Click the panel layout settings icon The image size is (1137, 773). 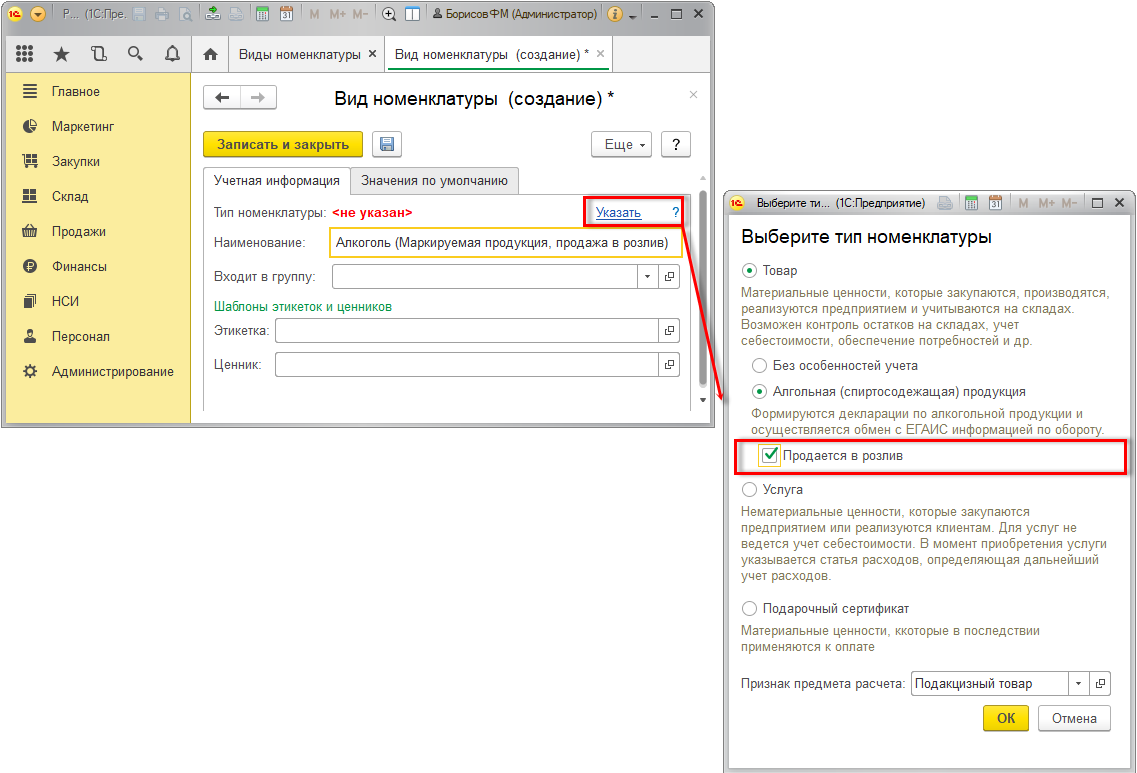point(412,14)
